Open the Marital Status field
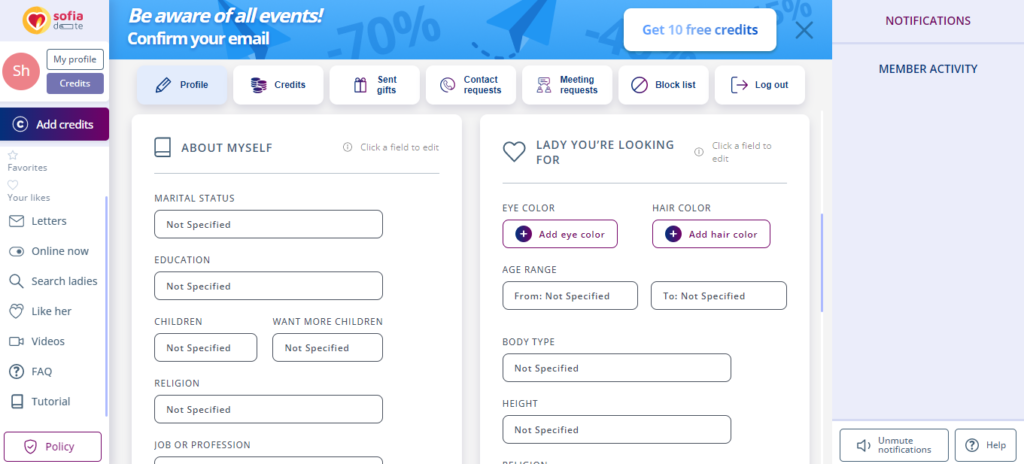This screenshot has height=464, width=1024. pyautogui.click(x=268, y=224)
